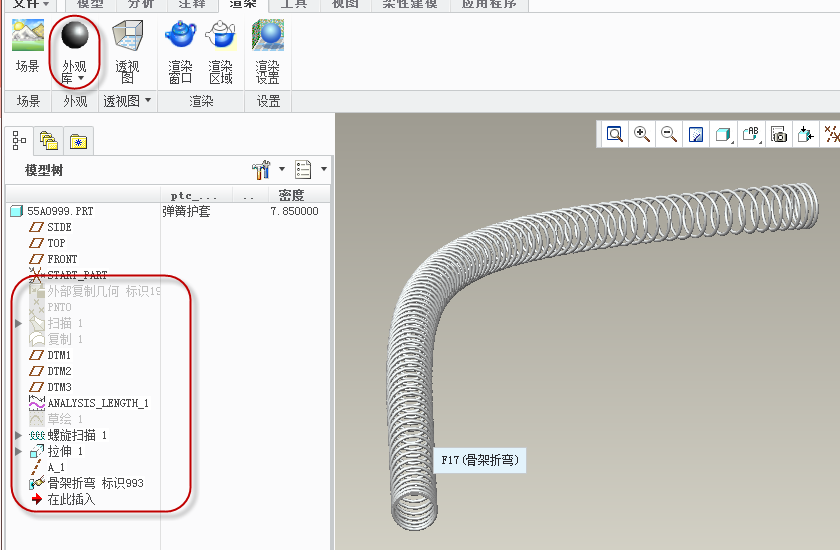Switch to the 注释 ribbon tab
Image resolution: width=840 pixels, height=550 pixels.
coord(192,4)
